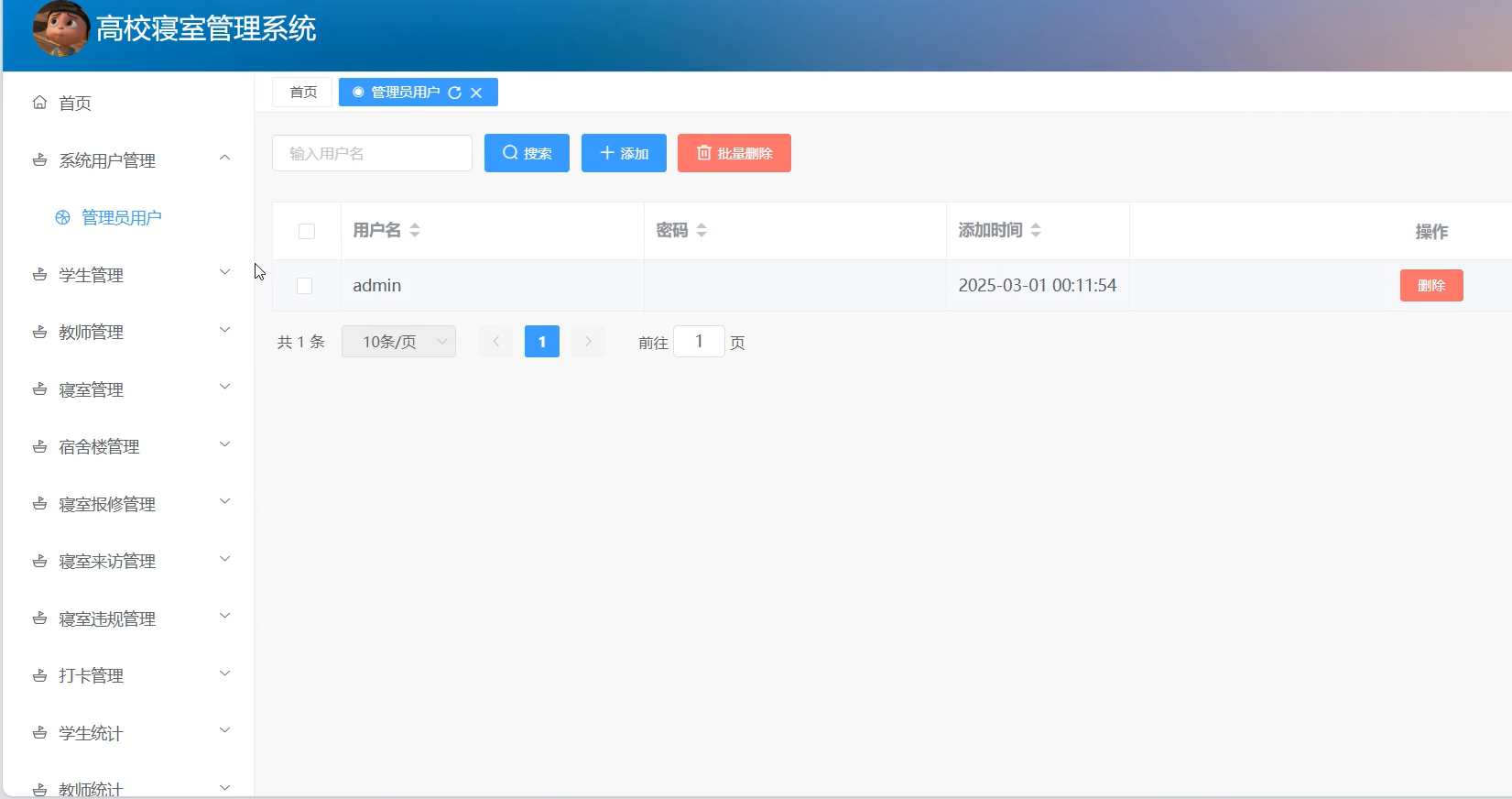The height and width of the screenshot is (799, 1512).
Task: Click the avatar logo in the header
Action: [x=60, y=28]
